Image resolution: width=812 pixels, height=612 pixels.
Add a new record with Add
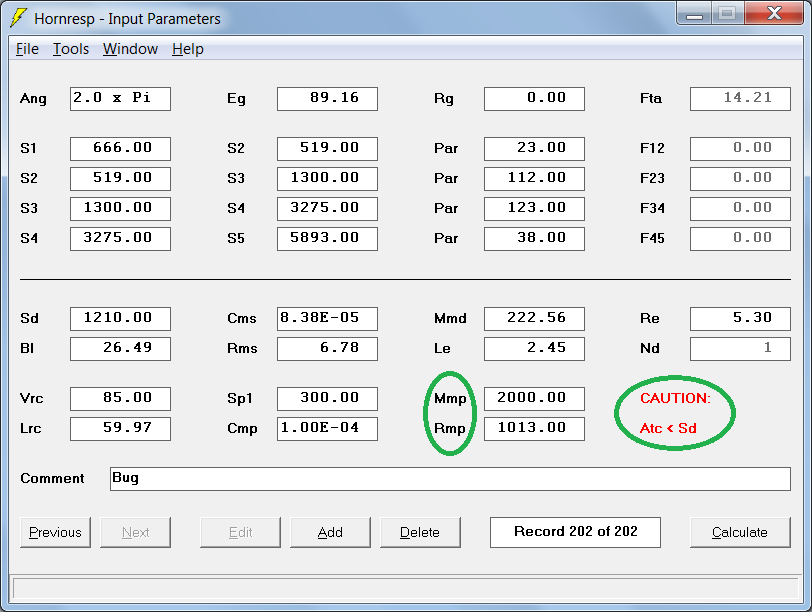[x=330, y=532]
